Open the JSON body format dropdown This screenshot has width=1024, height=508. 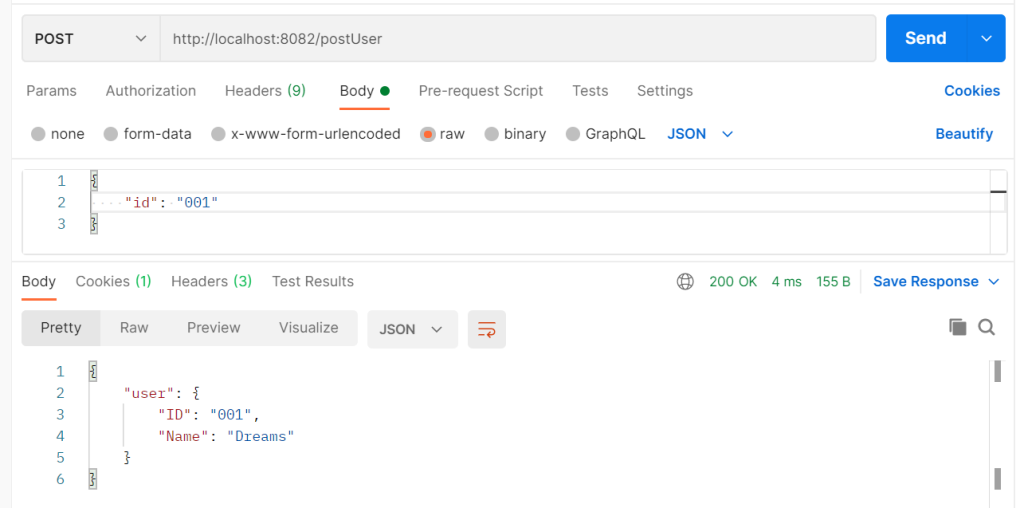pyautogui.click(x=700, y=134)
